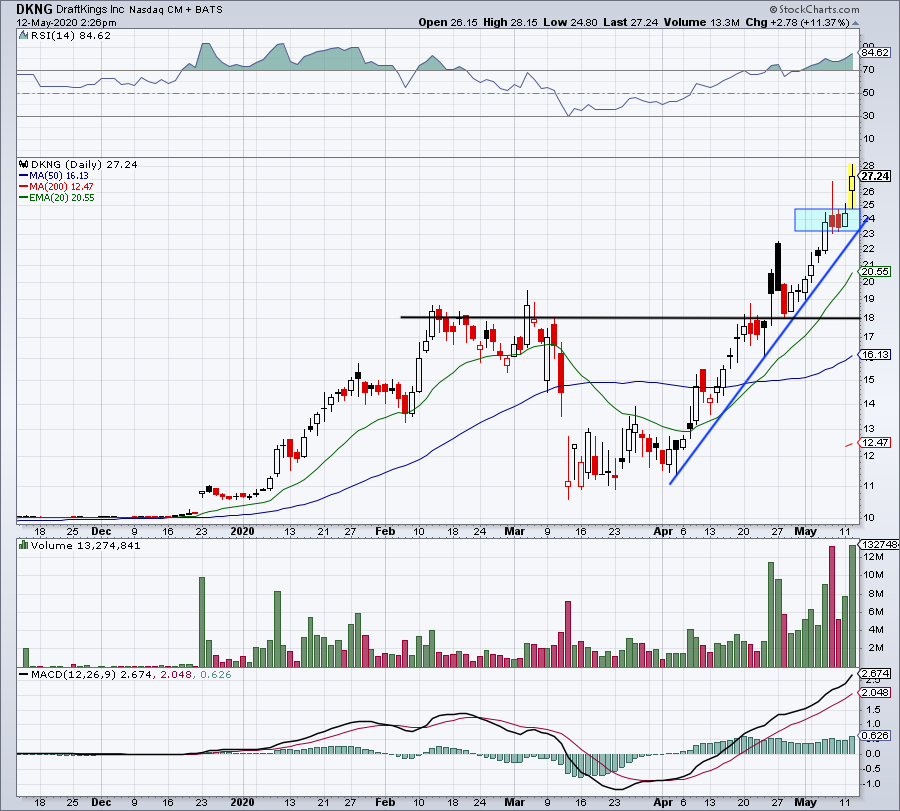Click the black line marker before MACD(12,26,9)

pyautogui.click(x=24, y=674)
